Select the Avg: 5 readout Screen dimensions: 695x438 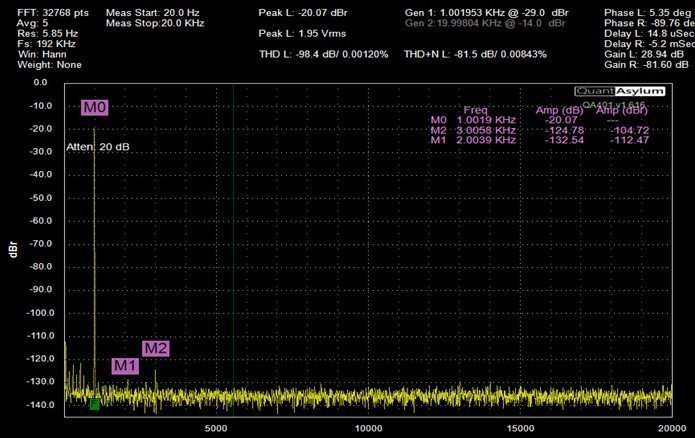[x=32, y=23]
